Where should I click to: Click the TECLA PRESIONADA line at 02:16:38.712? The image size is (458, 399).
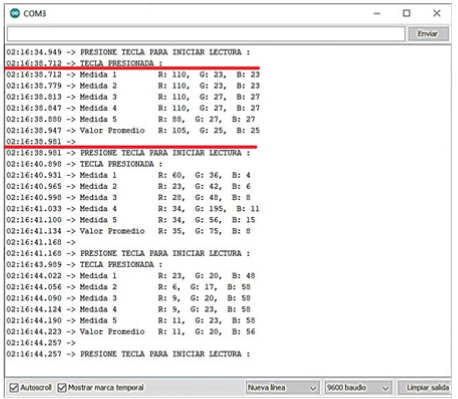[x=85, y=63]
